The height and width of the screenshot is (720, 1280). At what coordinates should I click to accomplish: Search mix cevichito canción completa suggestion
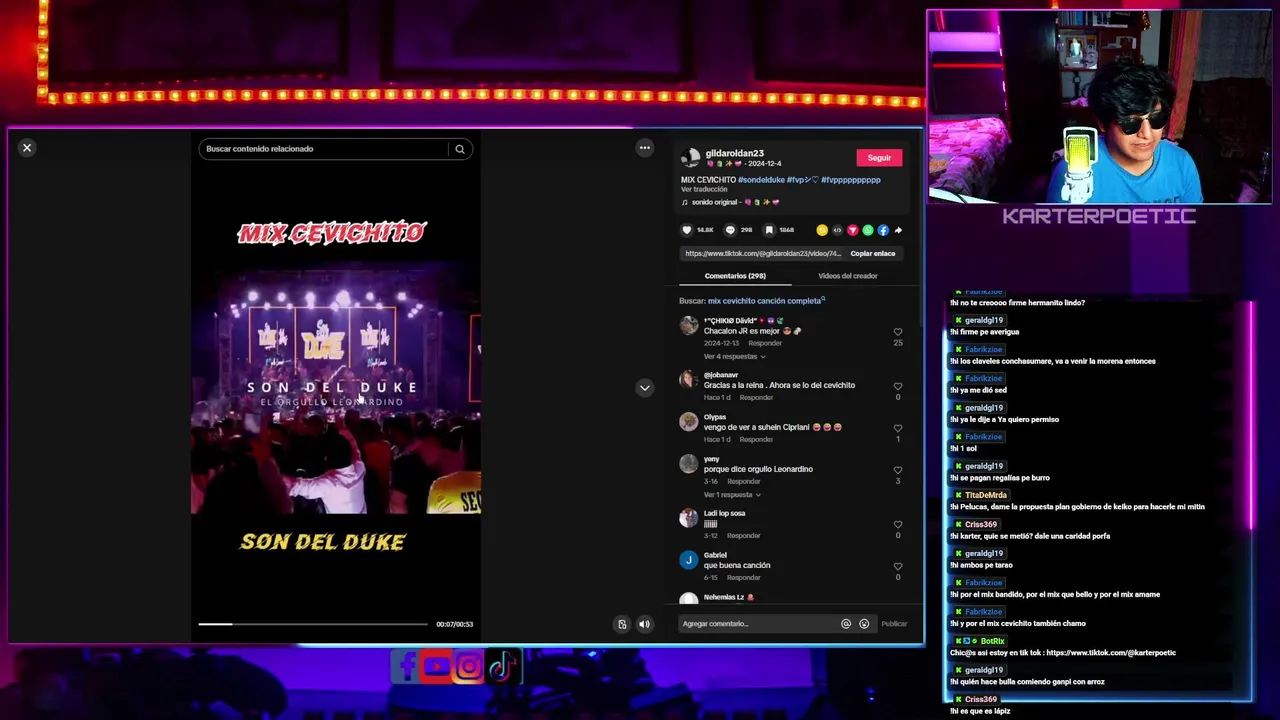tap(766, 301)
